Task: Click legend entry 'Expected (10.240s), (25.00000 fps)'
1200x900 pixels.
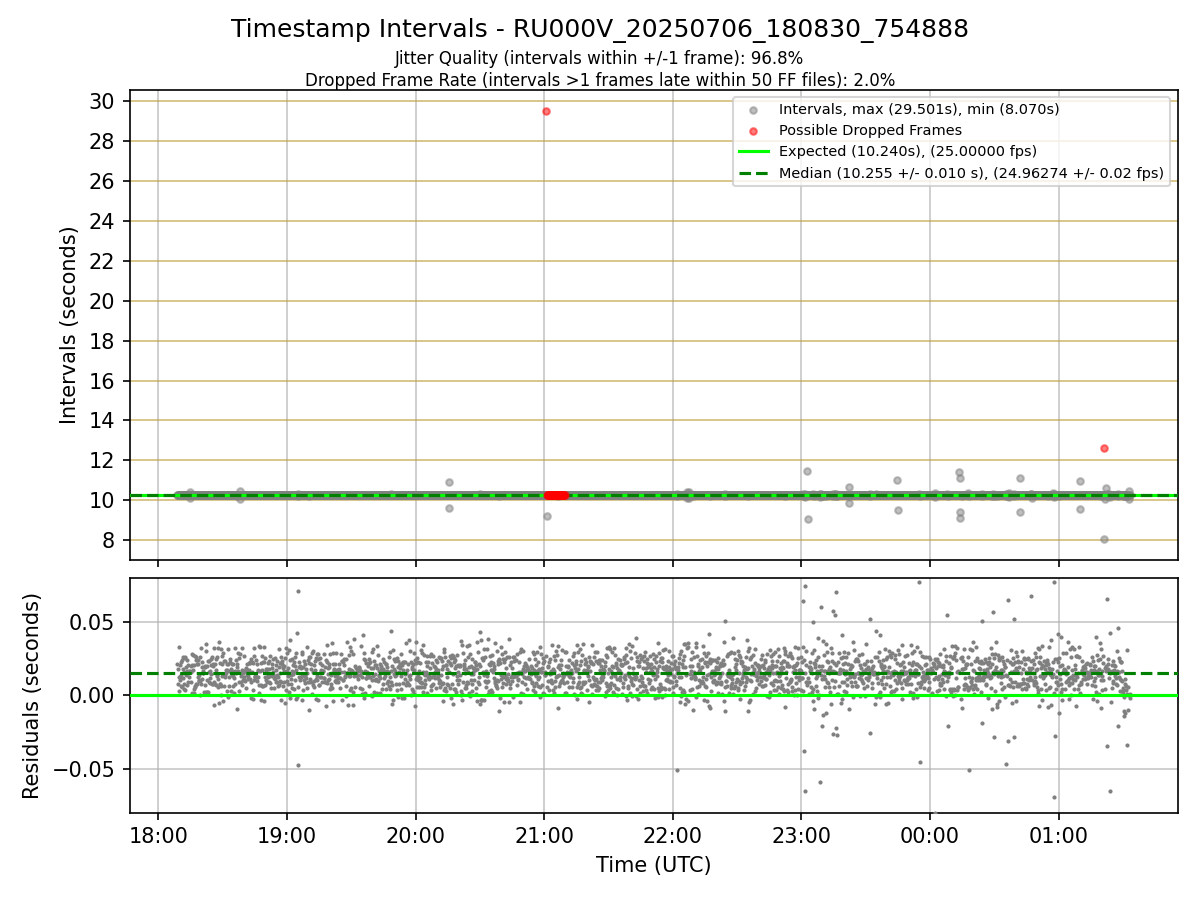Action: pos(907,151)
